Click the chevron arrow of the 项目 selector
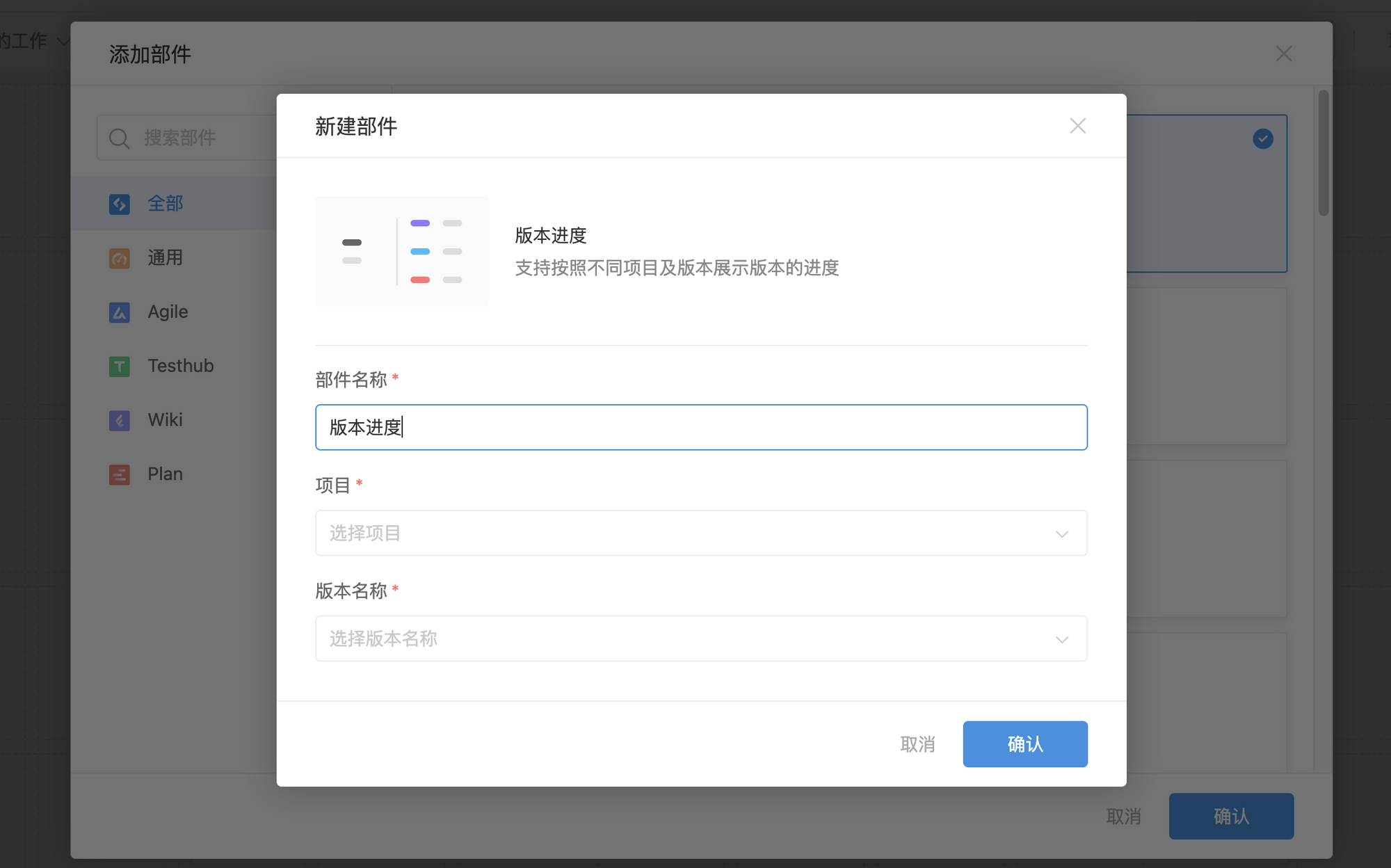 [x=1061, y=534]
